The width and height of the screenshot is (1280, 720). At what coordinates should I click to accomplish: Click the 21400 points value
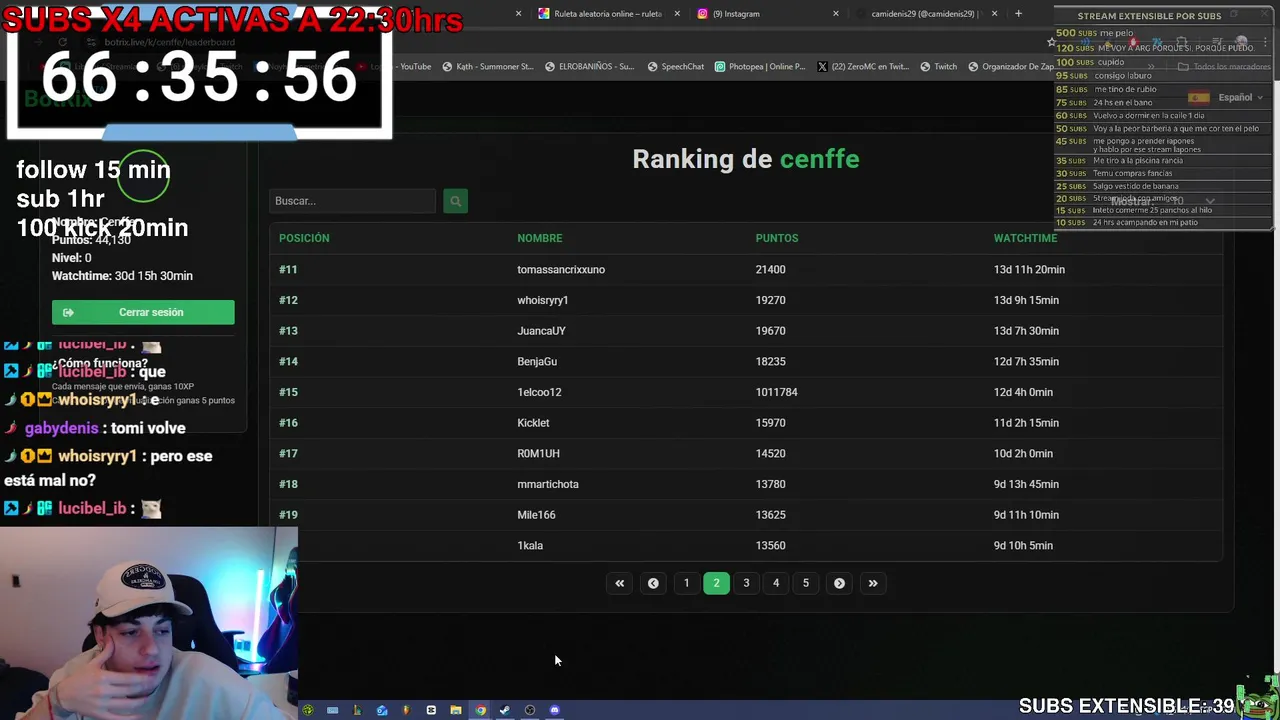[771, 269]
